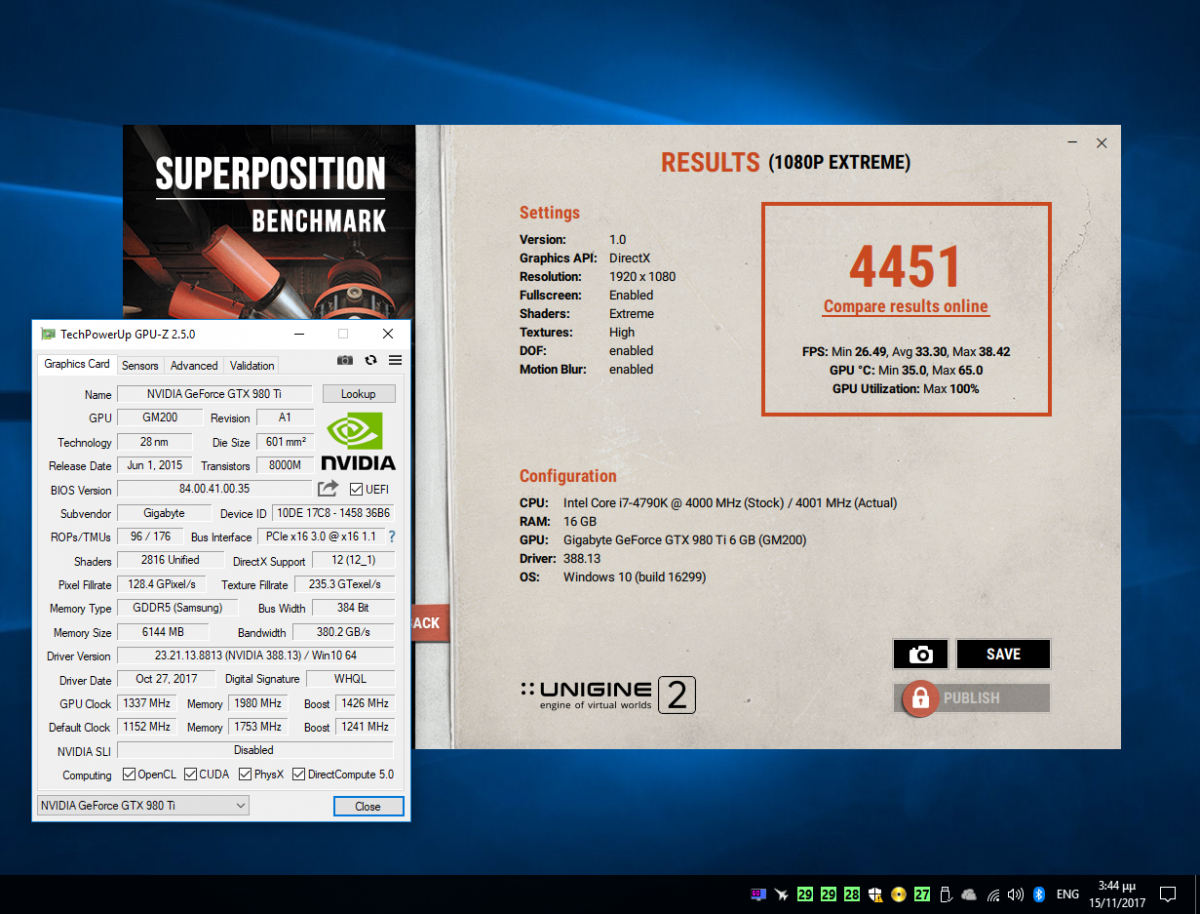Screen dimensions: 1200x914
Task: Open Windows Defender shield tray icon
Action: click(875, 894)
